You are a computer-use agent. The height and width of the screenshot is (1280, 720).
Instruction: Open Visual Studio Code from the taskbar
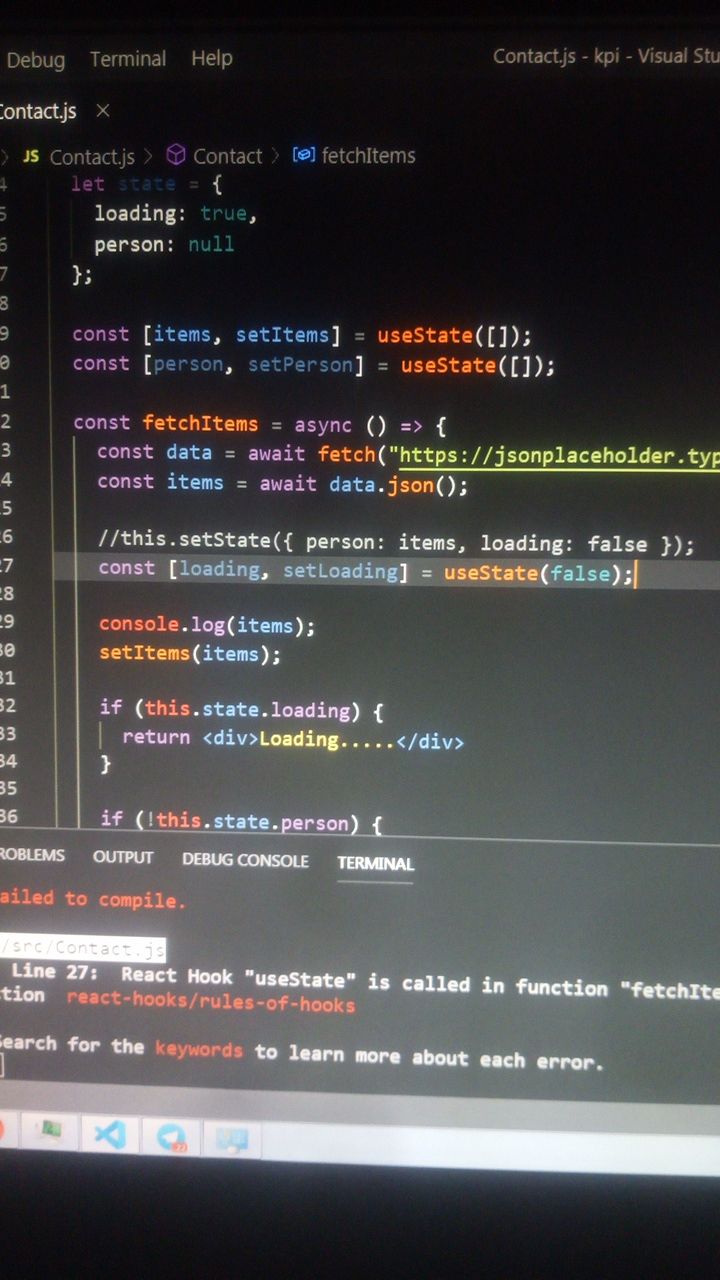(x=110, y=1135)
